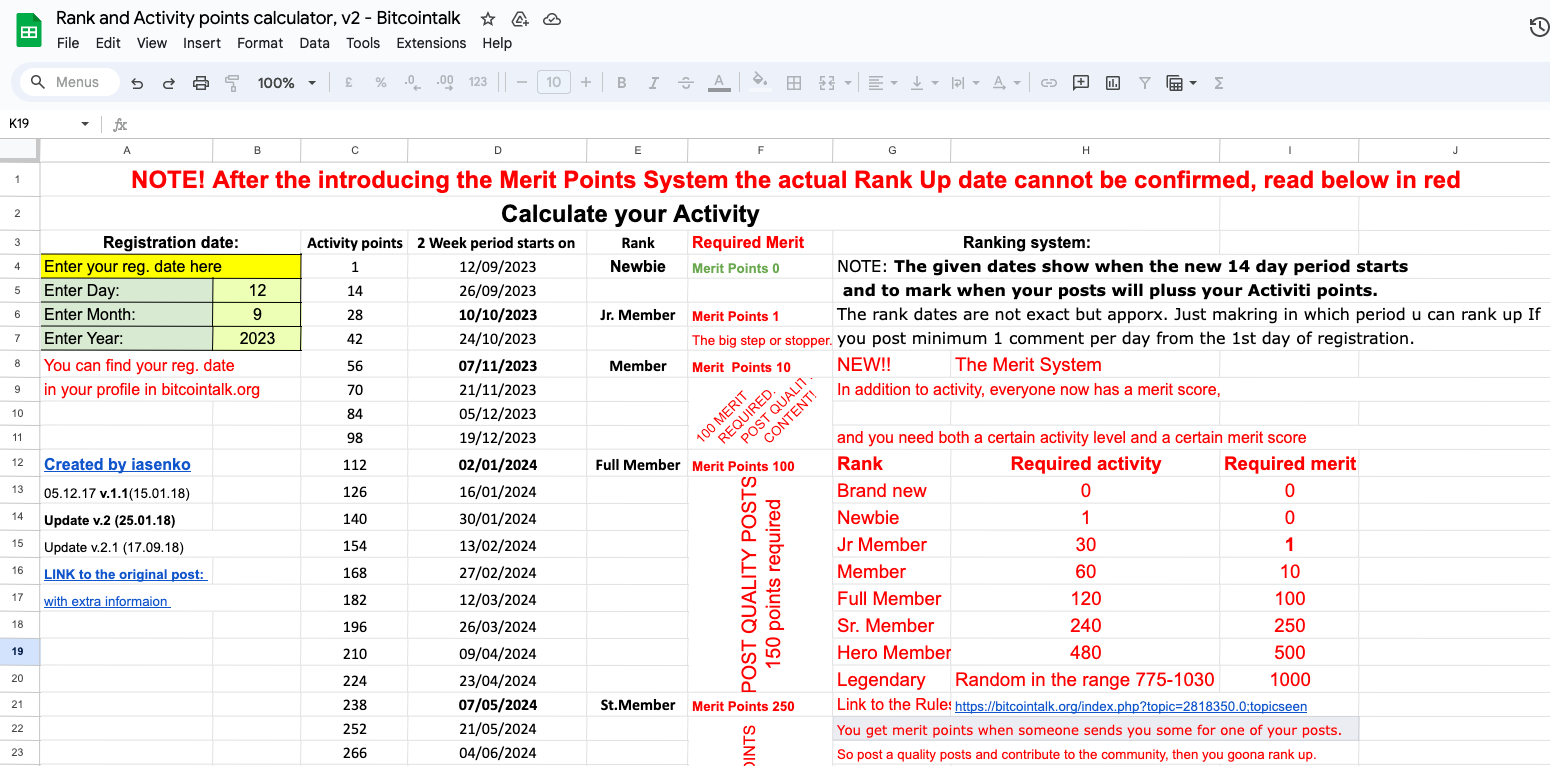Open vertical align dropdown
The image size is (1550, 766).
pos(923,83)
